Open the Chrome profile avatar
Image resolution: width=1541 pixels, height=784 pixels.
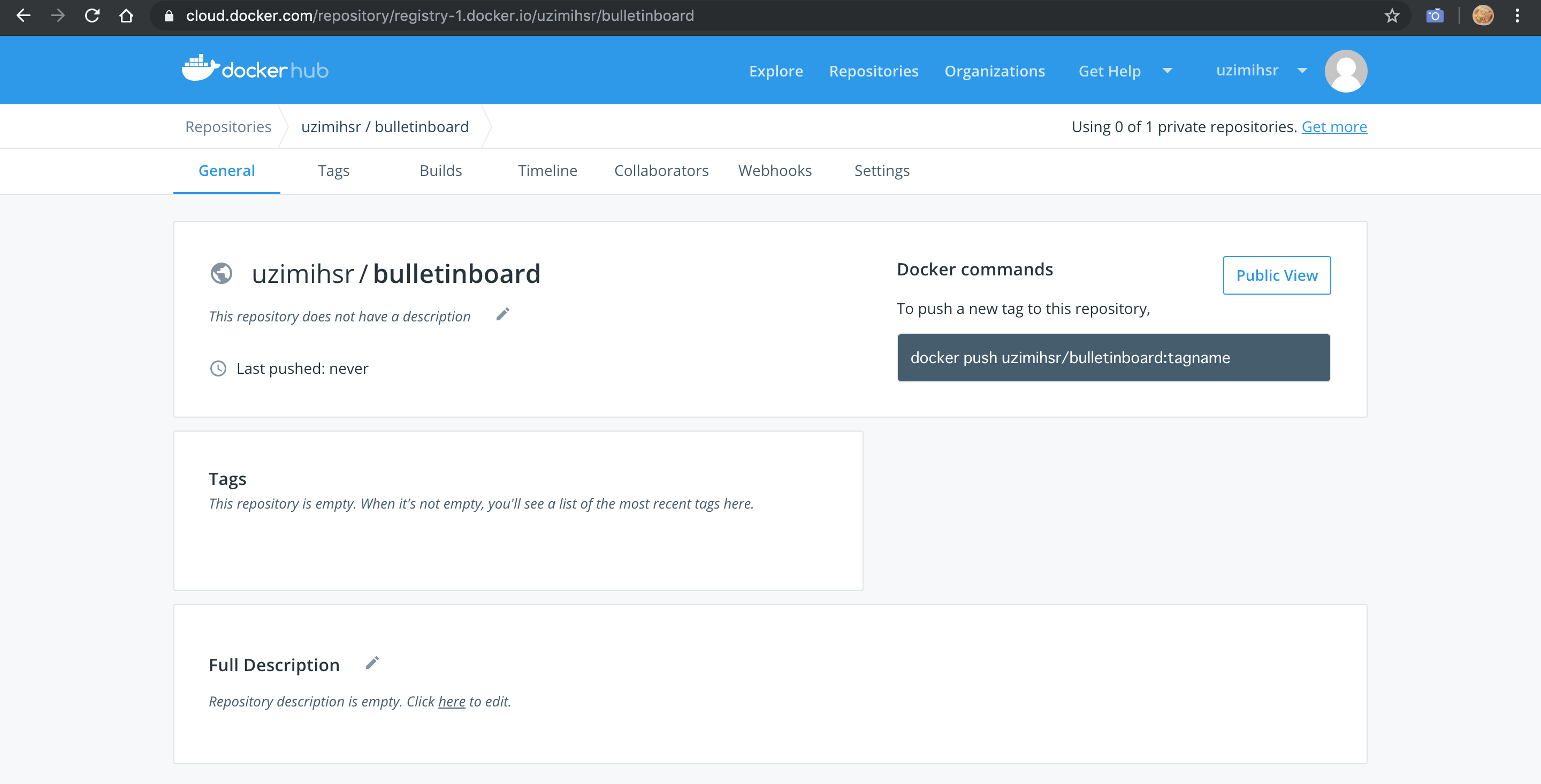pos(1483,16)
